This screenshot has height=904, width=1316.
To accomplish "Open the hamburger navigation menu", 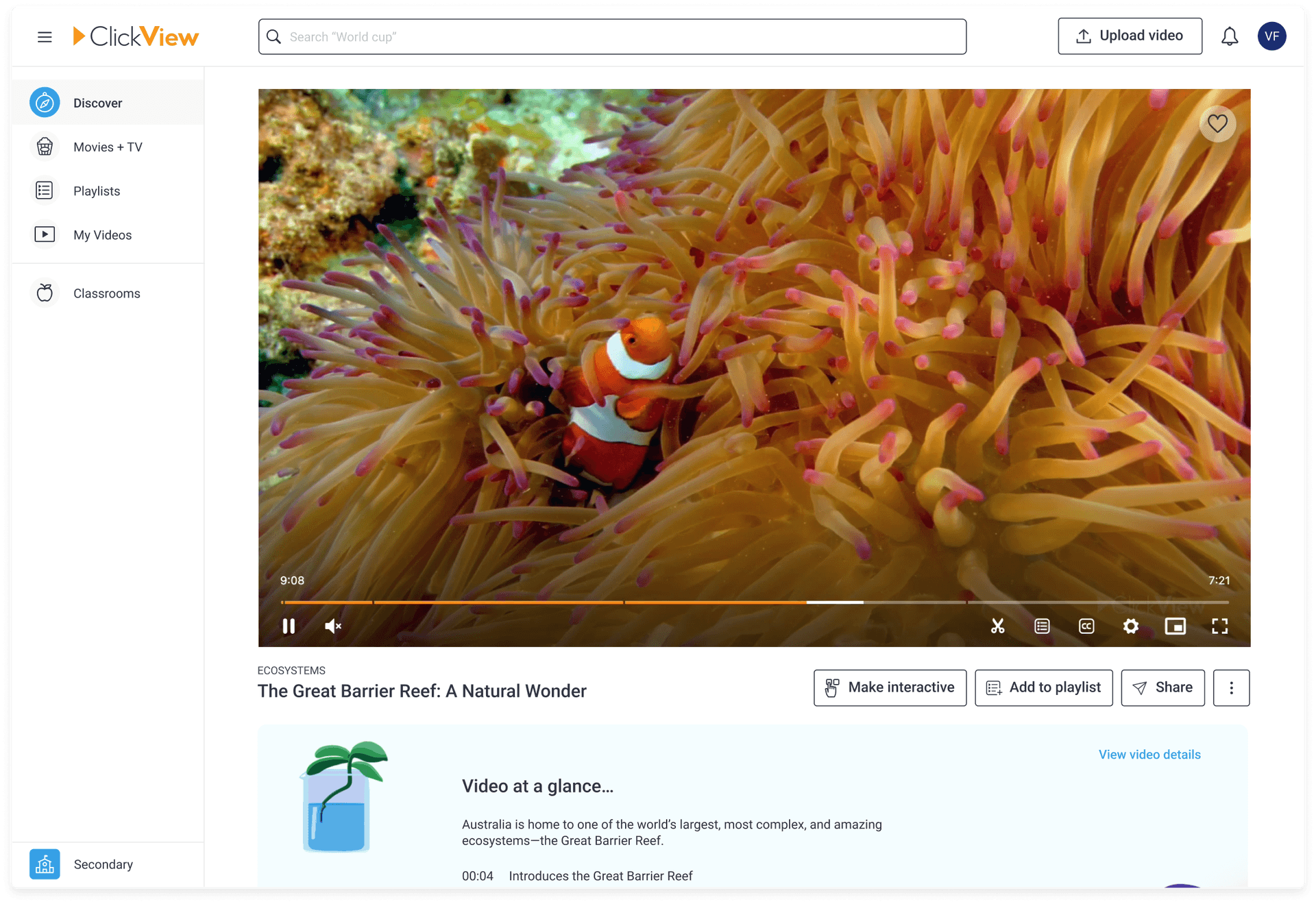I will [45, 36].
